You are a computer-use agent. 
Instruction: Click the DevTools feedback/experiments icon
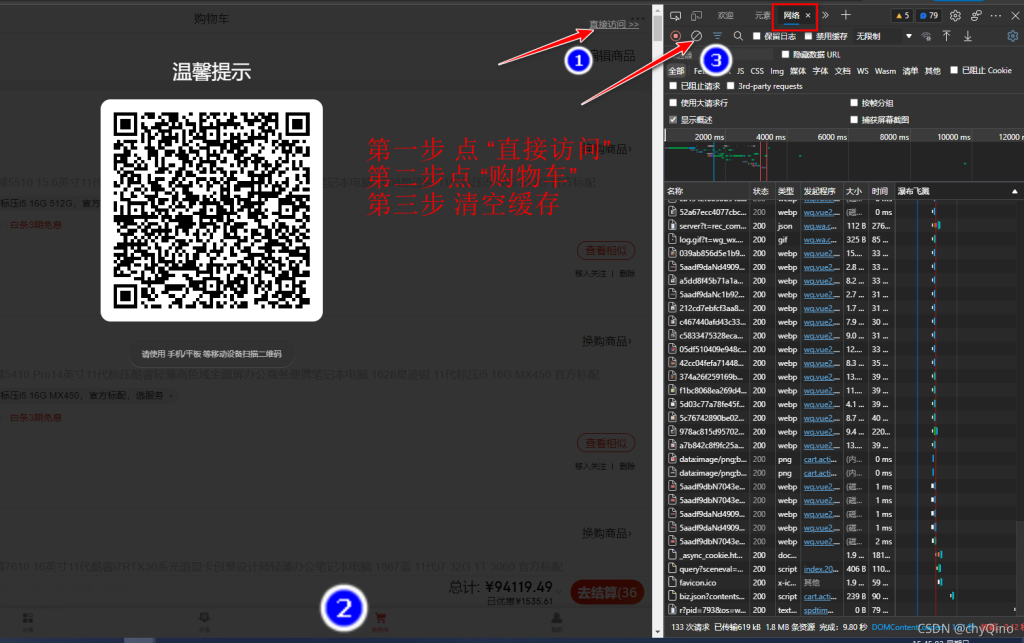pos(976,16)
